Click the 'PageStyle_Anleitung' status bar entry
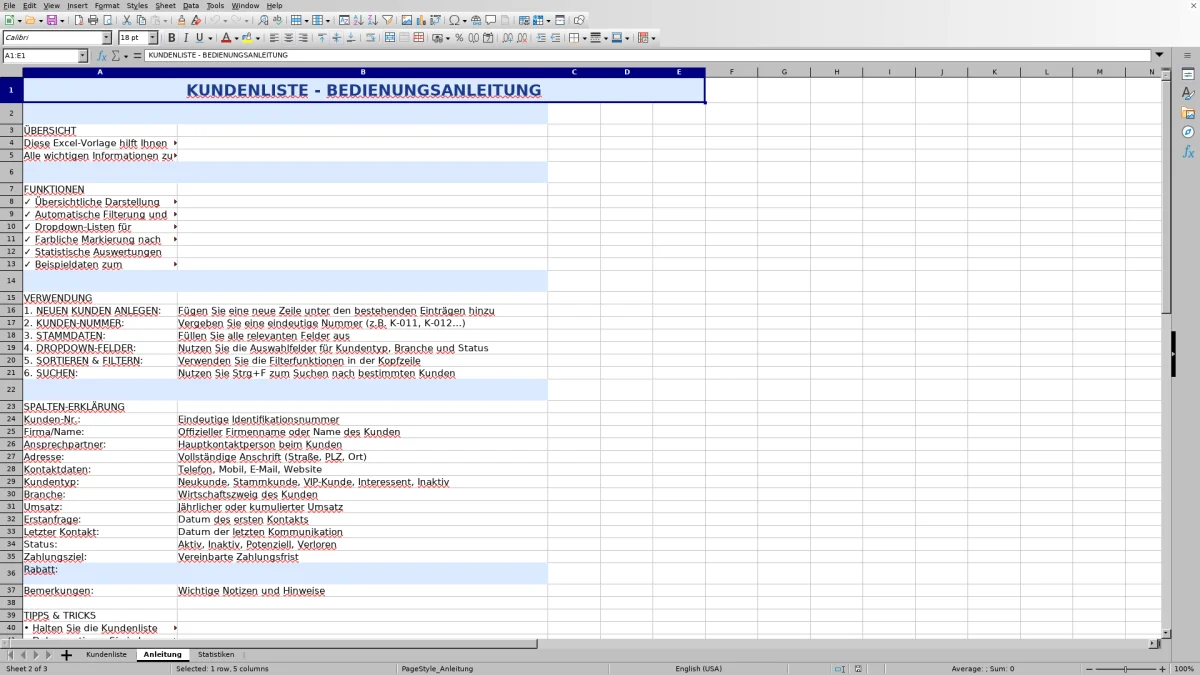This screenshot has width=1200, height=675. pos(437,668)
